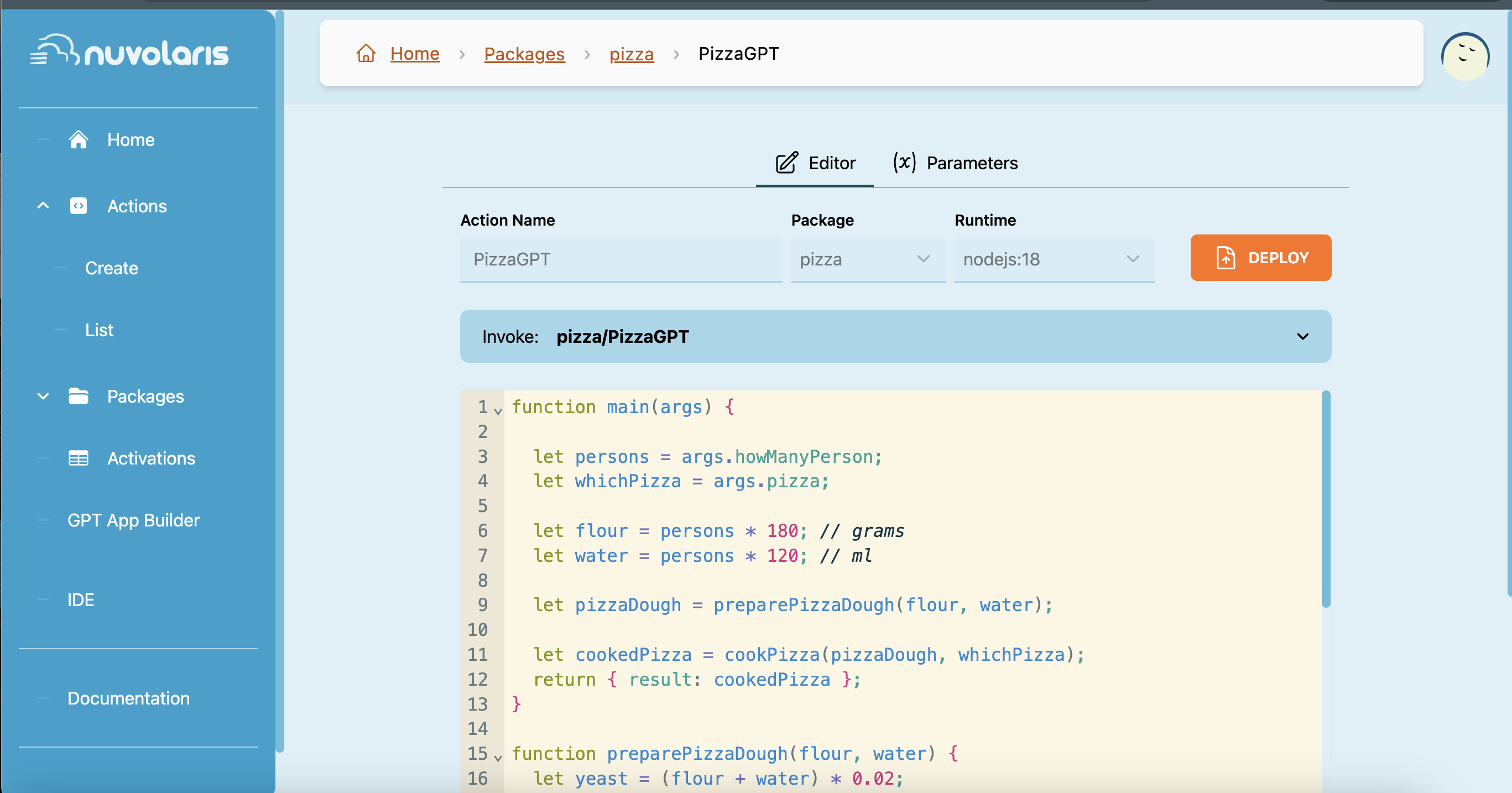Image resolution: width=1512 pixels, height=793 pixels.
Task: Fold preparePizzaDough function at line 15
Action: tap(498, 758)
